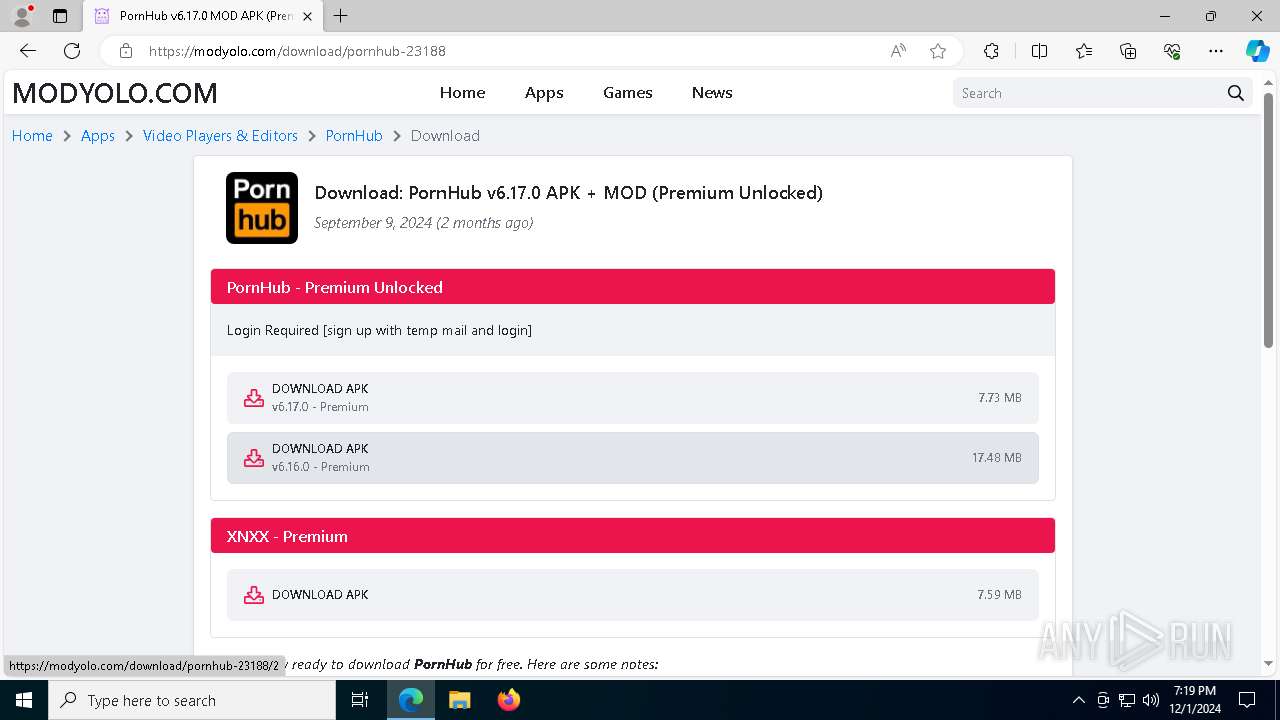Click the PornHub - Premium Unlocked header

pos(633,287)
